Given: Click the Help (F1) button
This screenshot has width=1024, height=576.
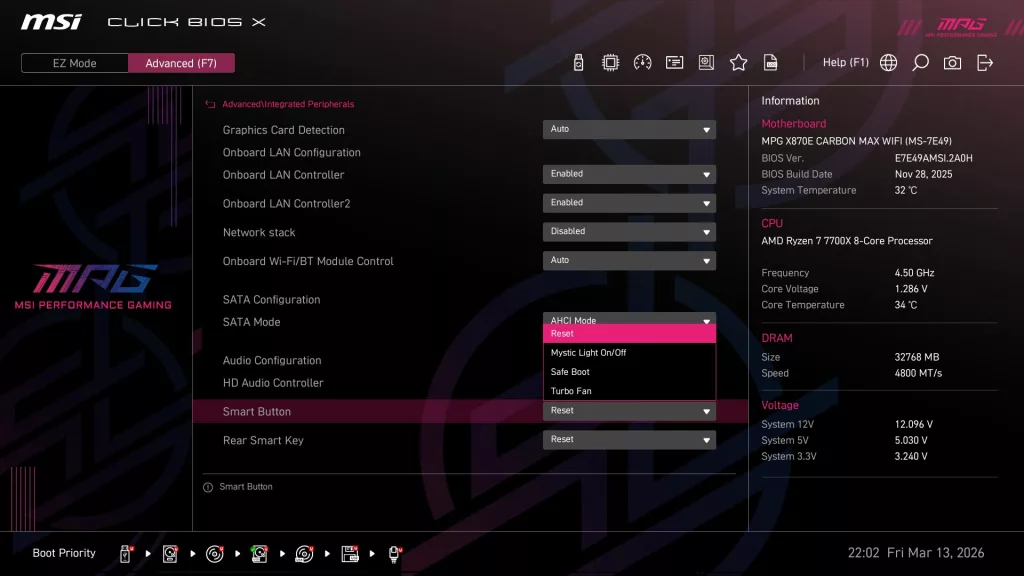Looking at the screenshot, I should tap(846, 62).
